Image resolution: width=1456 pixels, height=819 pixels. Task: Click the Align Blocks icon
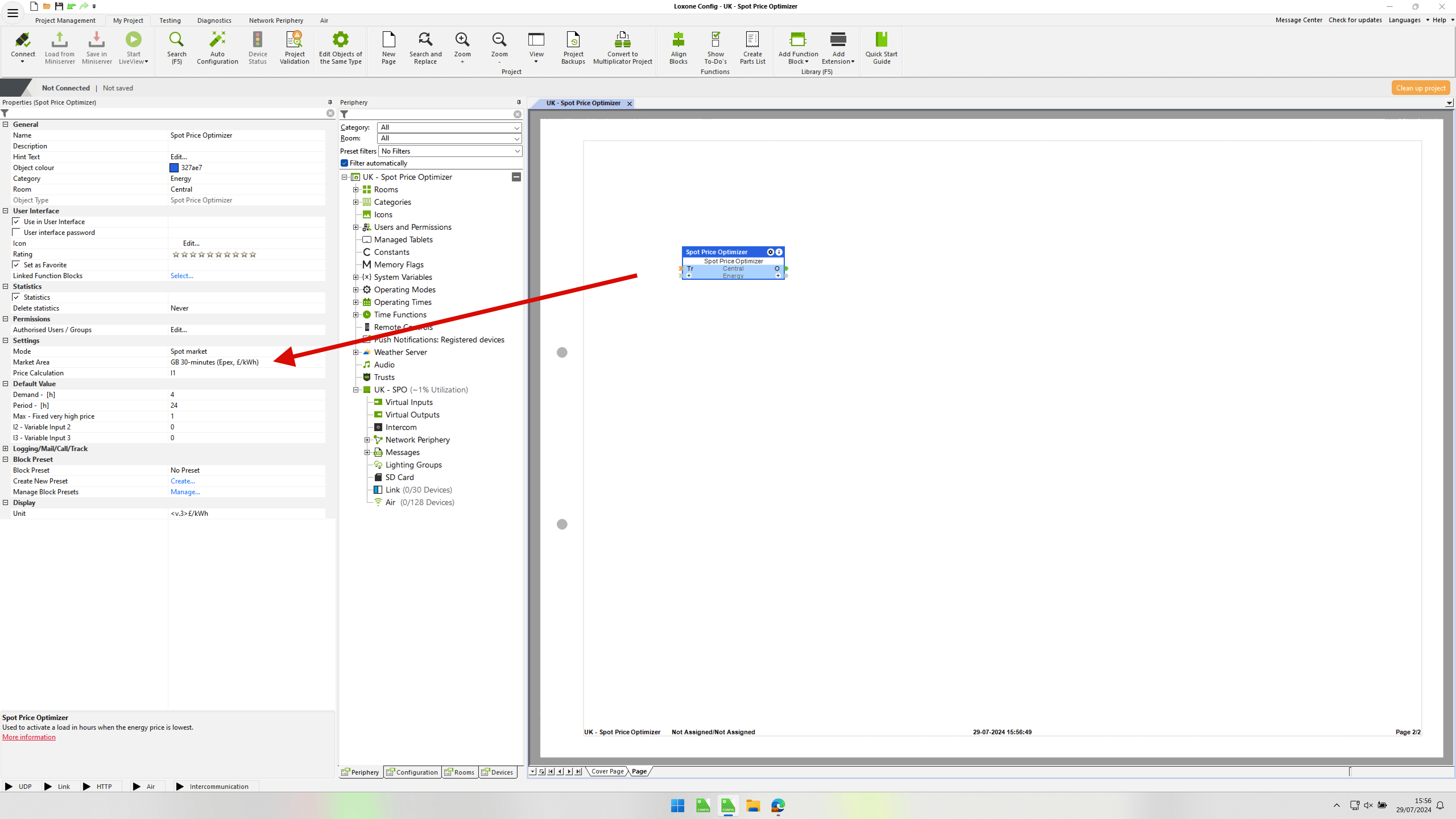point(678,40)
